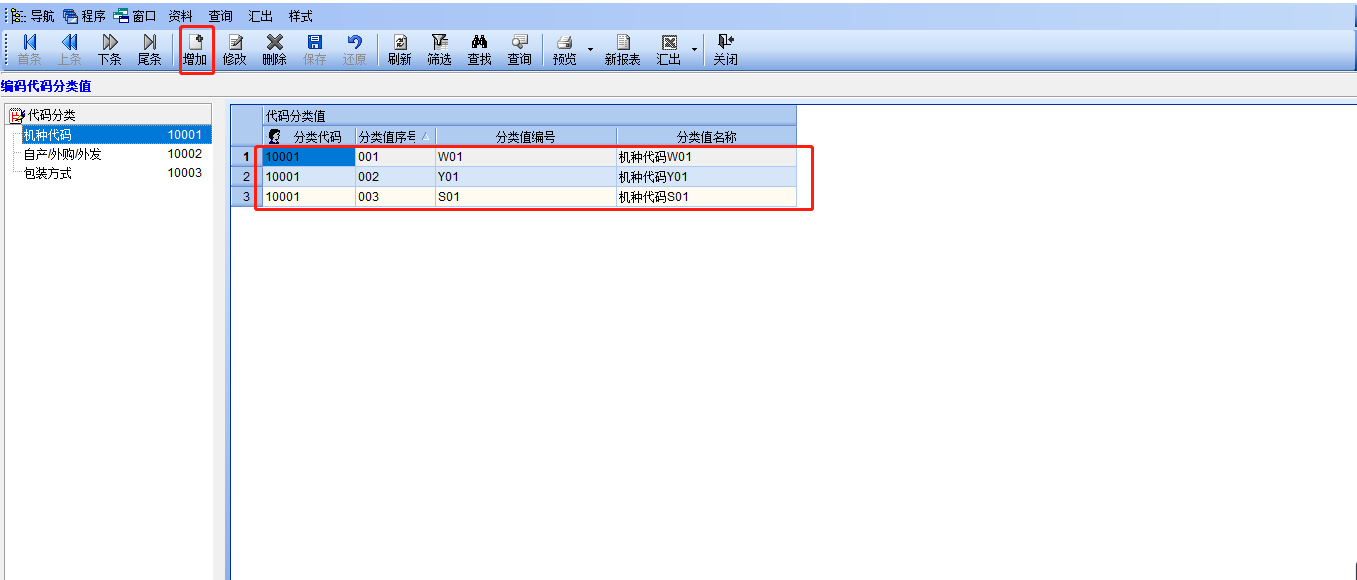1357x580 pixels.
Task: Open the 程序 menu
Action: 84,16
